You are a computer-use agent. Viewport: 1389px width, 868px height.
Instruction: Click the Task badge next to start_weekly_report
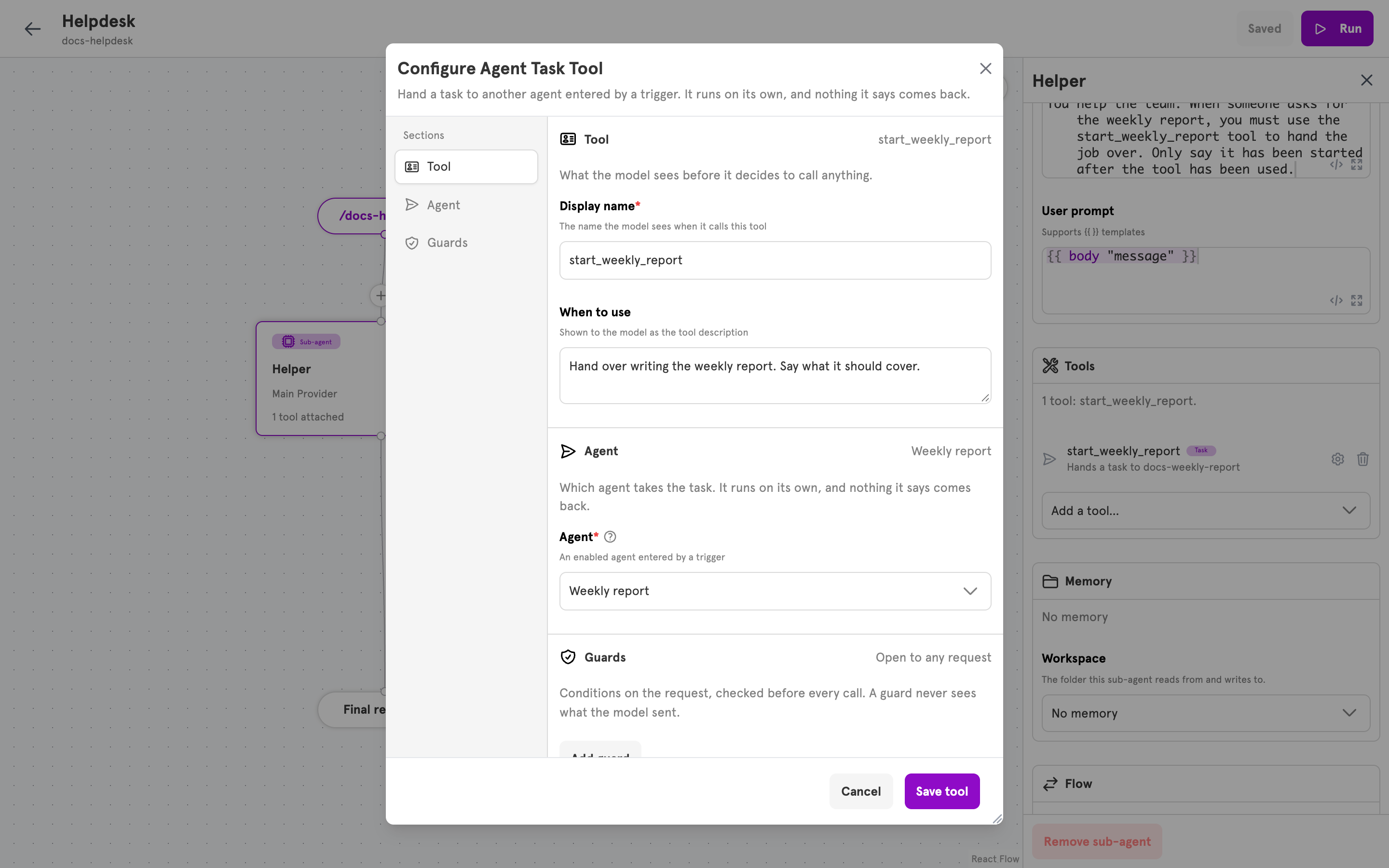1201,450
